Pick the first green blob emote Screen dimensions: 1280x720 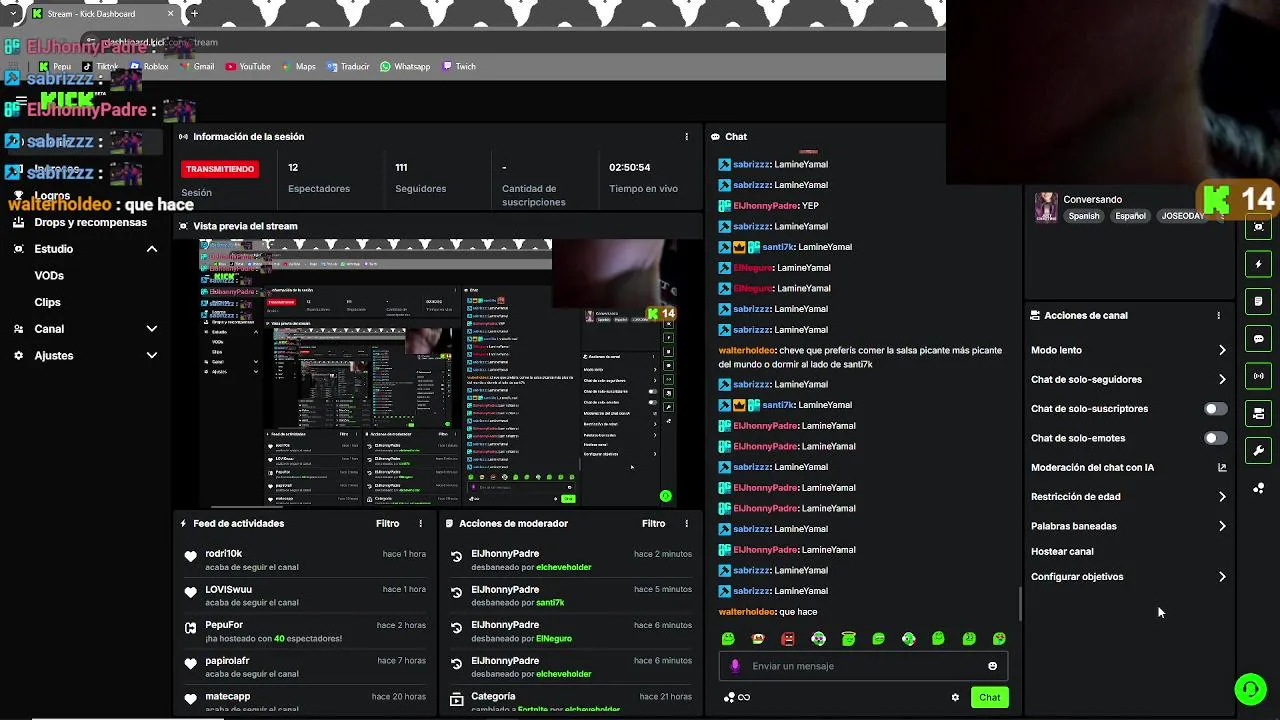tap(728, 639)
